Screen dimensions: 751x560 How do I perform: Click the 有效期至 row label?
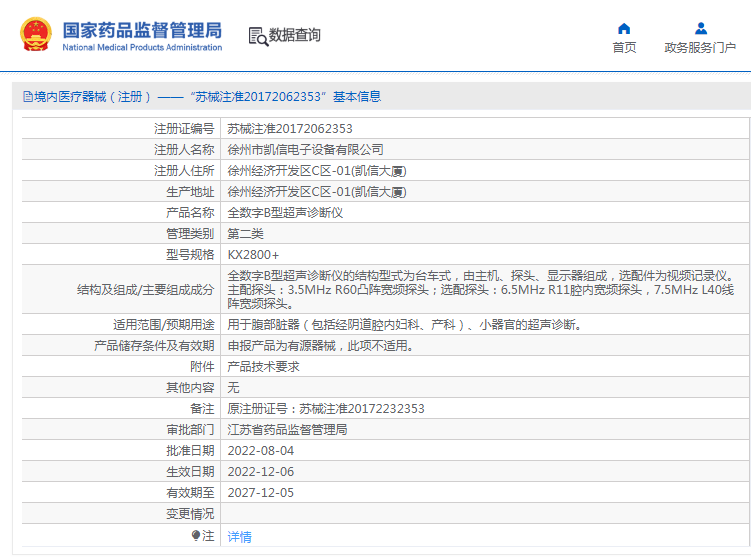point(190,493)
